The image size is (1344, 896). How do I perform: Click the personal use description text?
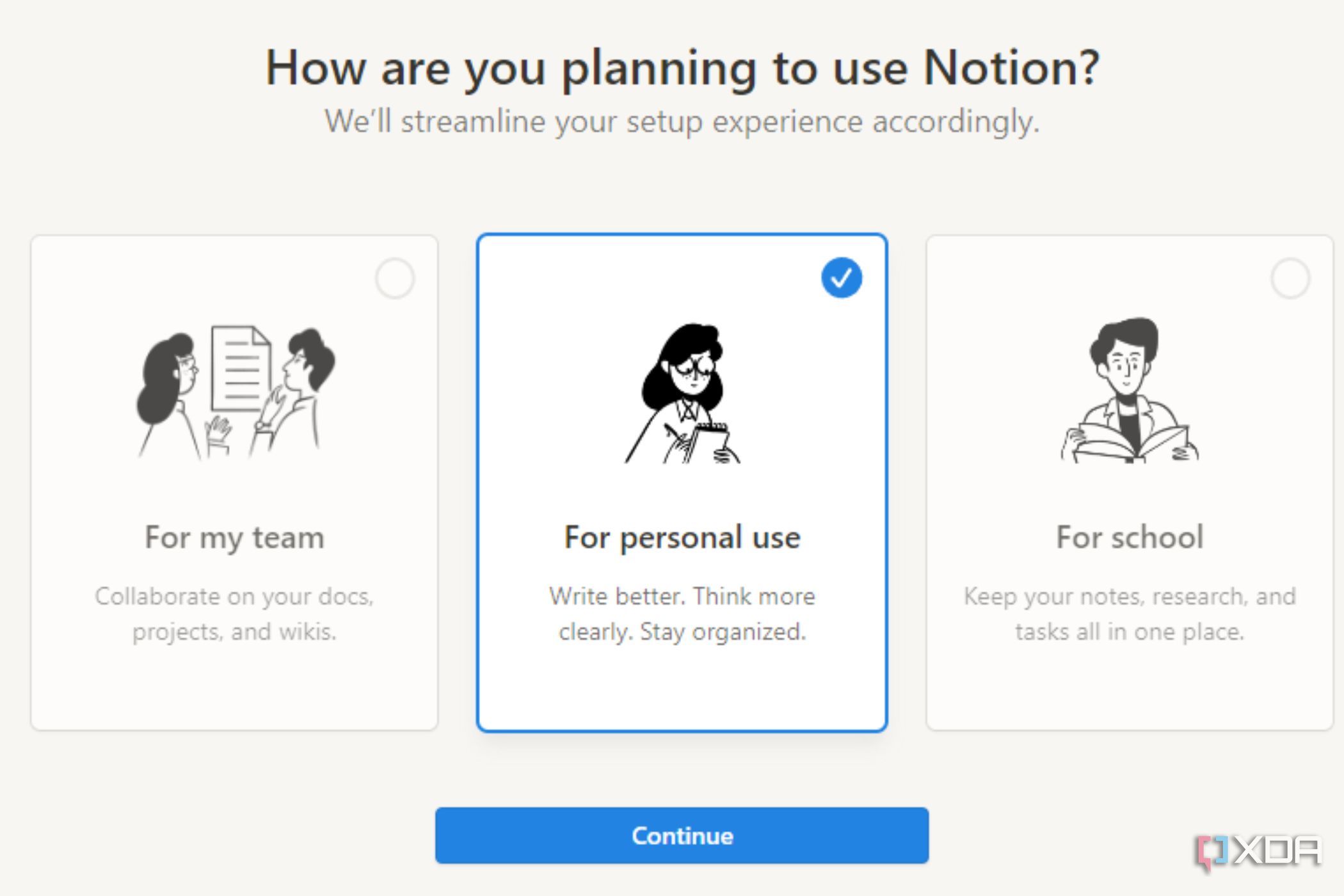coord(682,613)
